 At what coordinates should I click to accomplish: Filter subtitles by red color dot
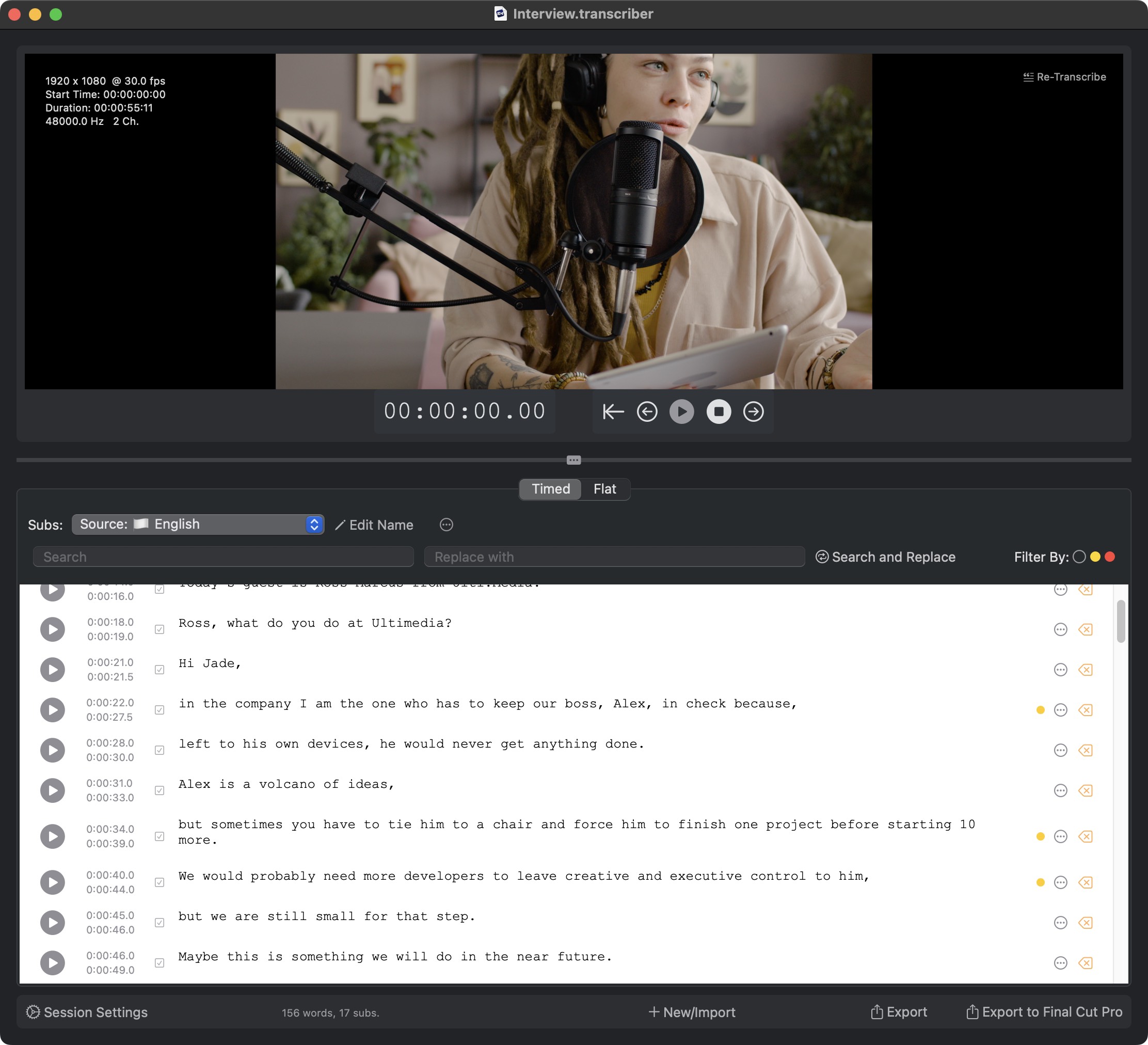(x=1109, y=557)
